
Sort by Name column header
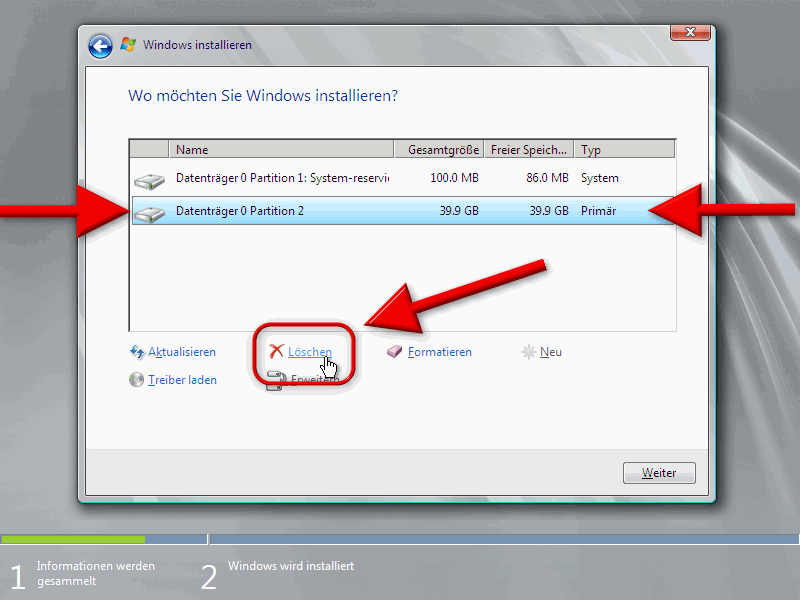(x=281, y=149)
